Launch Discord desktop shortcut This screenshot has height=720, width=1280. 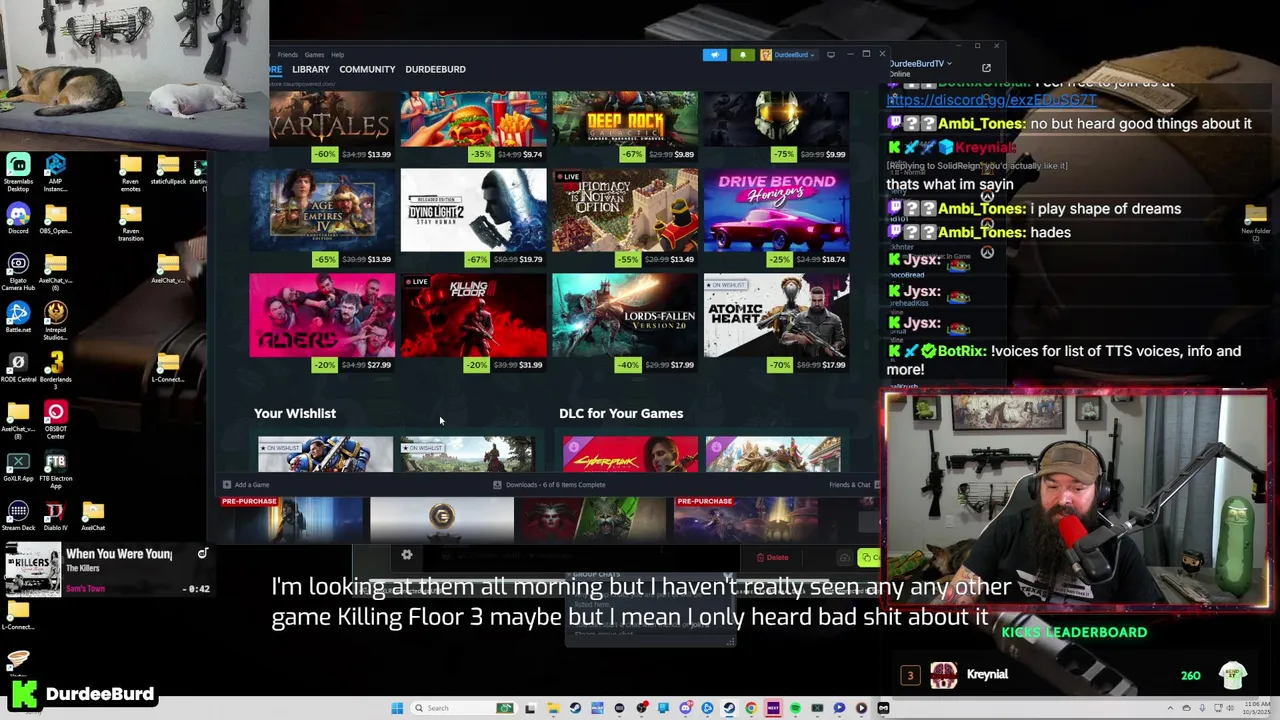pos(18,220)
